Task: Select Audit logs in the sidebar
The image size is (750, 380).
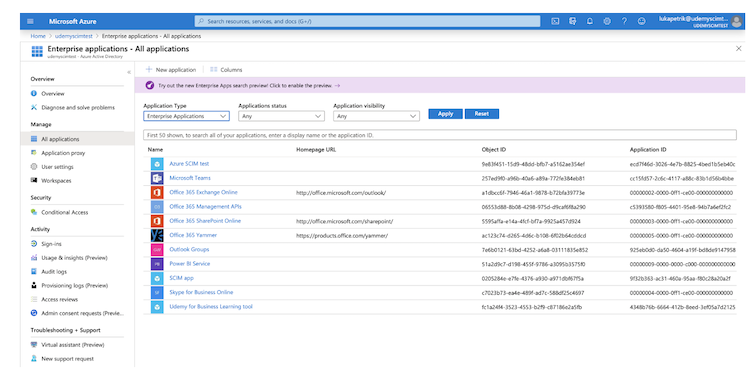Action: click(54, 271)
